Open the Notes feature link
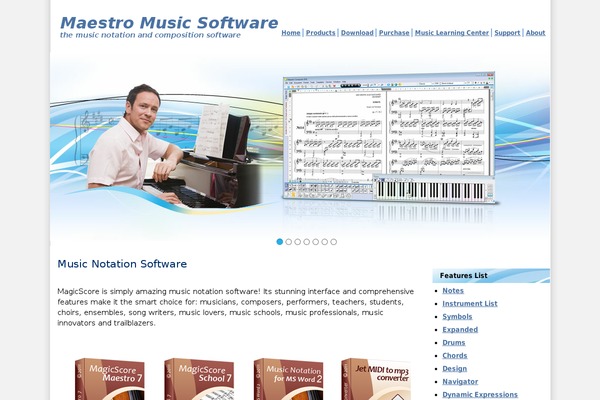Screen dimensions: 600x400 [453, 291]
